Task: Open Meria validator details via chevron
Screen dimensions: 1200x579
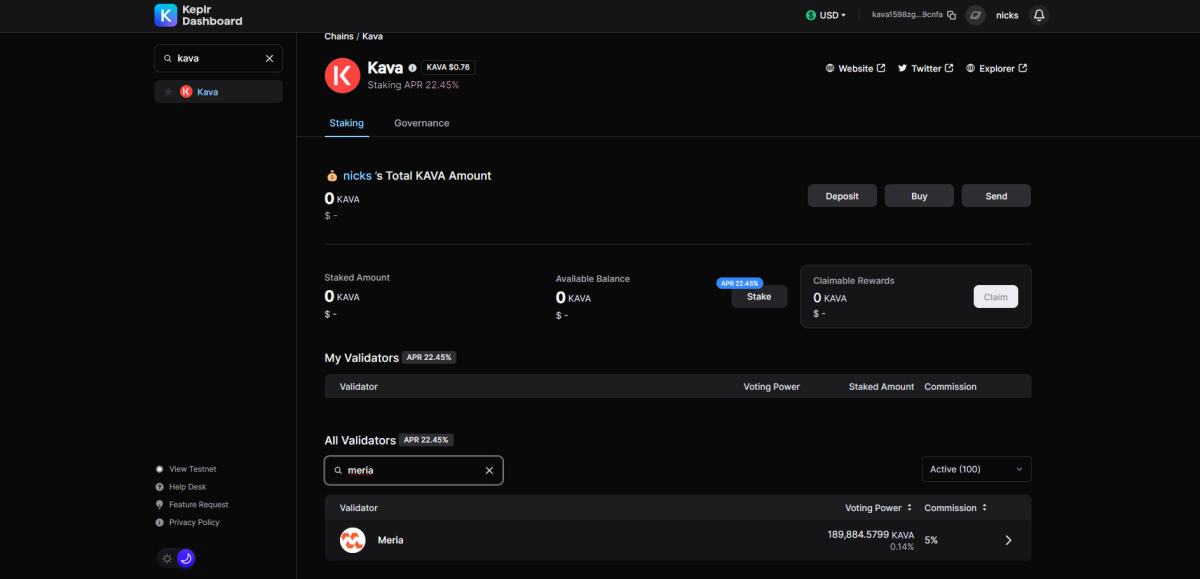Action: [x=1008, y=540]
